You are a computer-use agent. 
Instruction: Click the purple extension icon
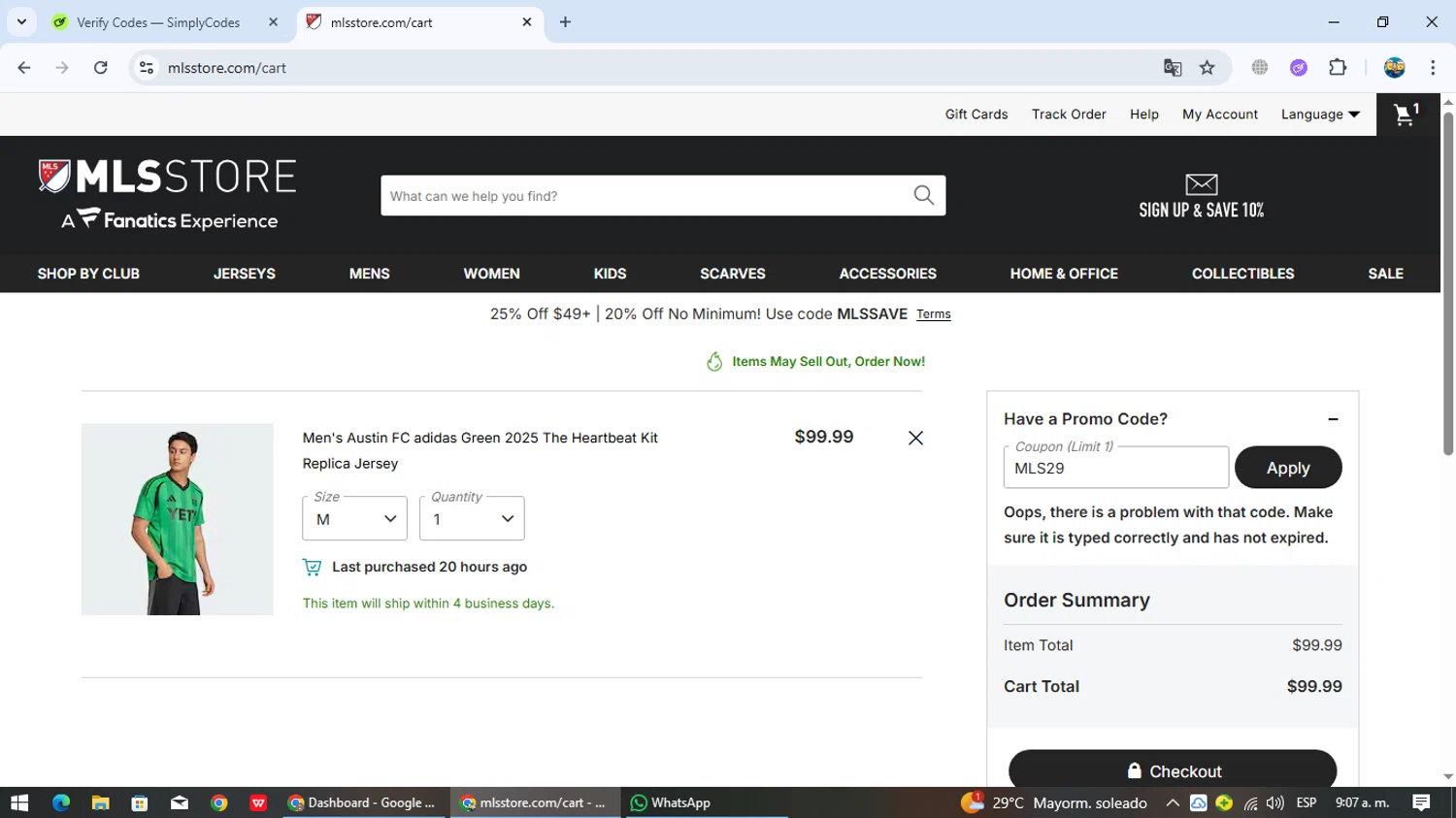1299,68
